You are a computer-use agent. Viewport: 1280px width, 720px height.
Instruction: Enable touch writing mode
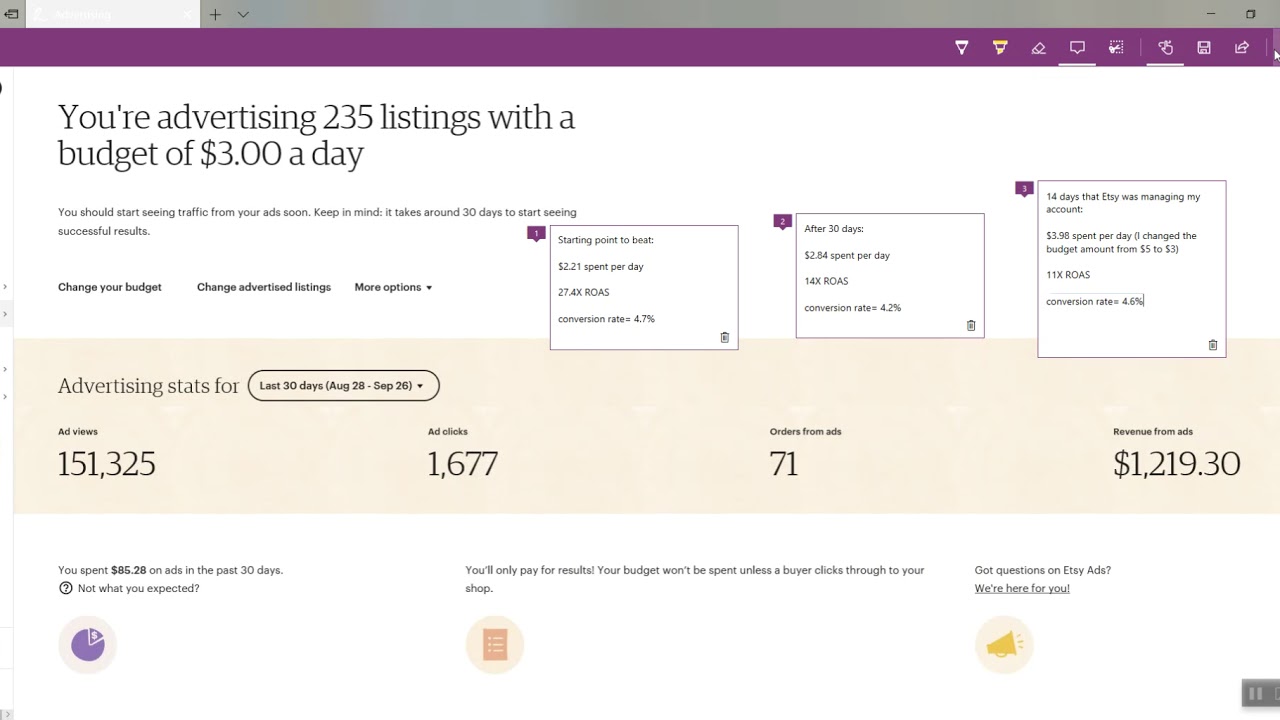(x=1165, y=47)
